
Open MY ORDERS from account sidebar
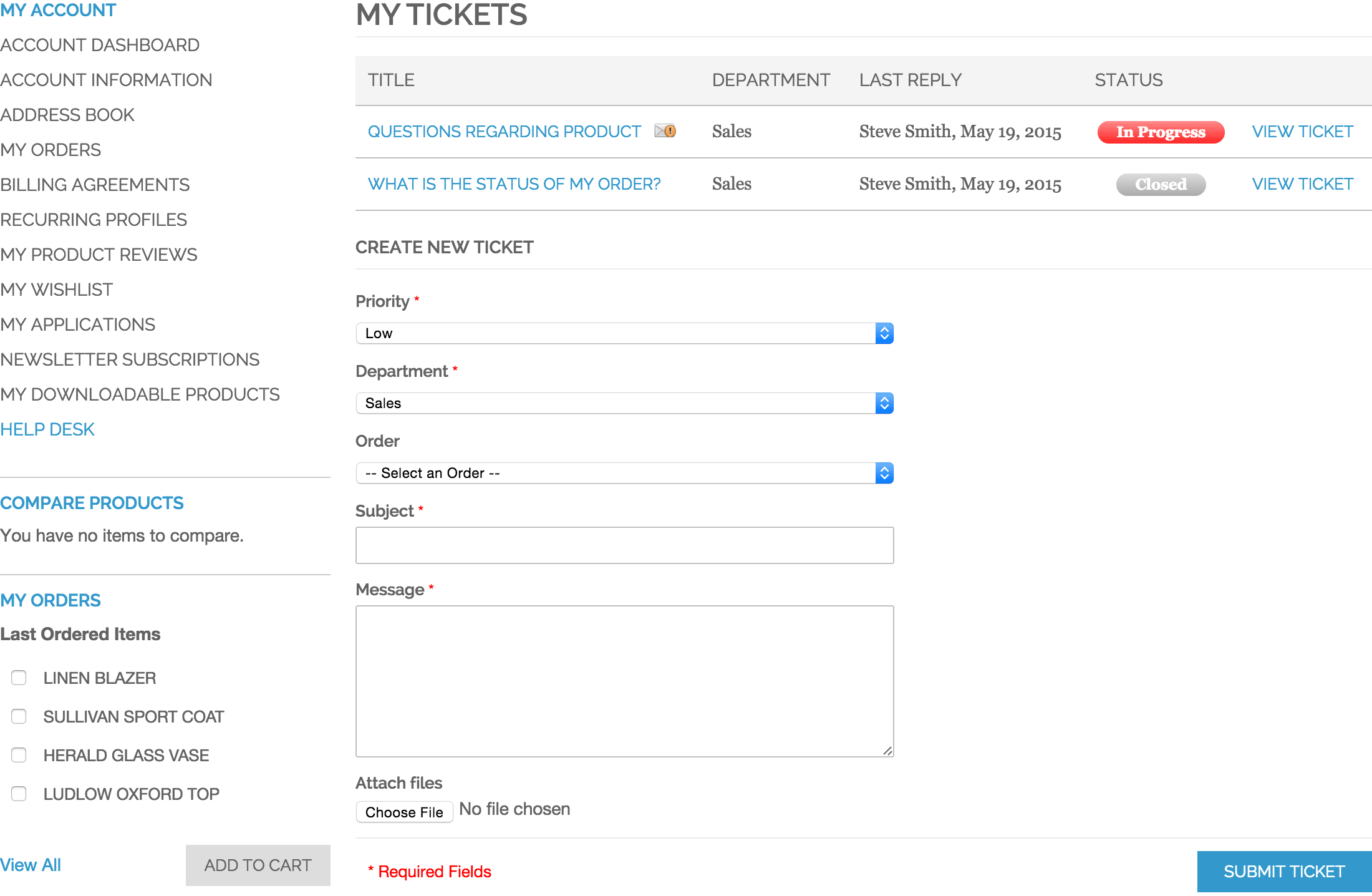[x=50, y=150]
